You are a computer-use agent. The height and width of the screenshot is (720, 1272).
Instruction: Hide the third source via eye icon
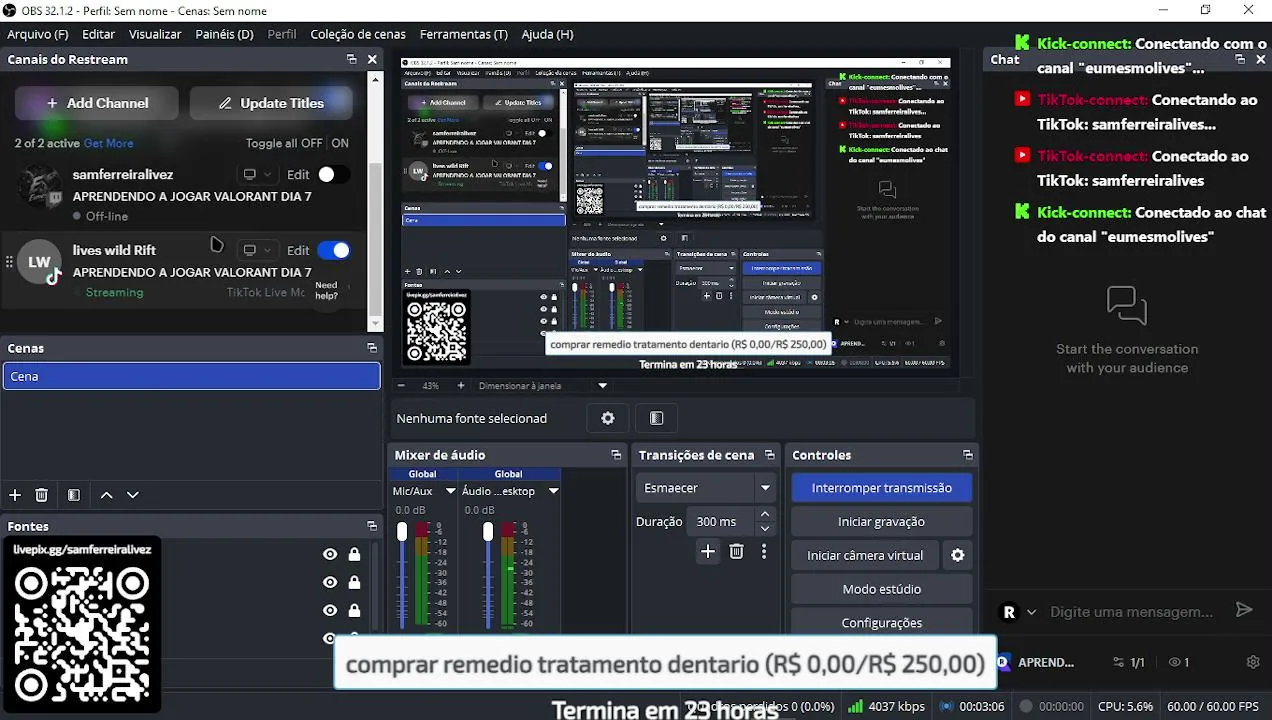pyautogui.click(x=330, y=610)
